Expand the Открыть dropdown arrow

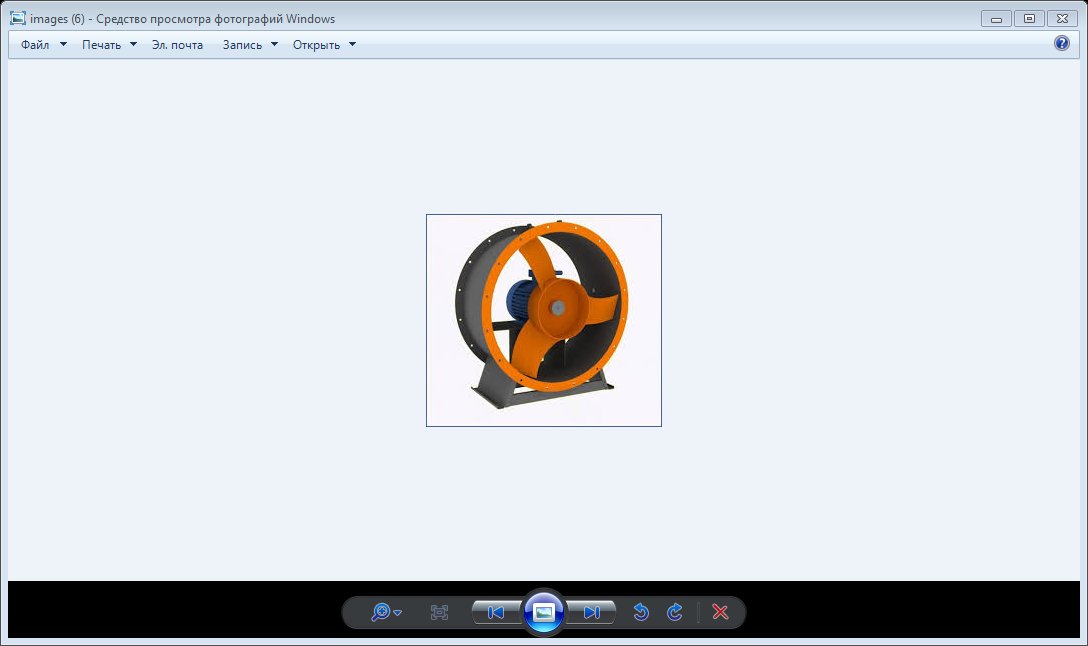pos(352,44)
